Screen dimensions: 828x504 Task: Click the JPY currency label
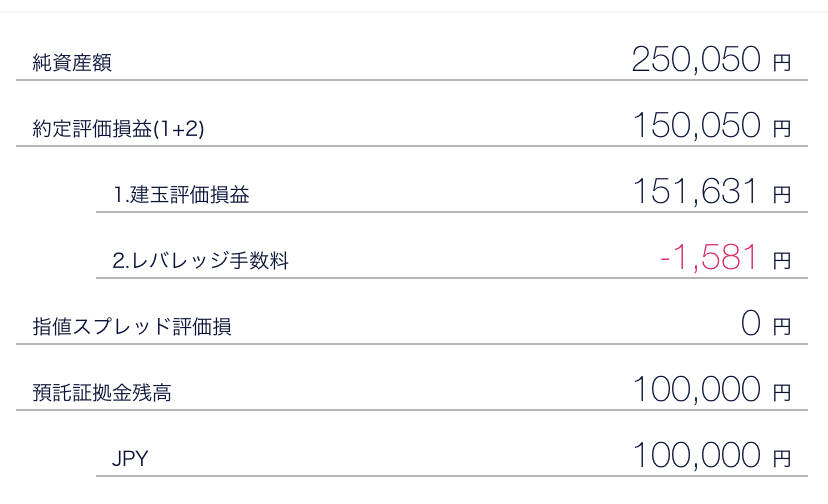click(x=131, y=459)
